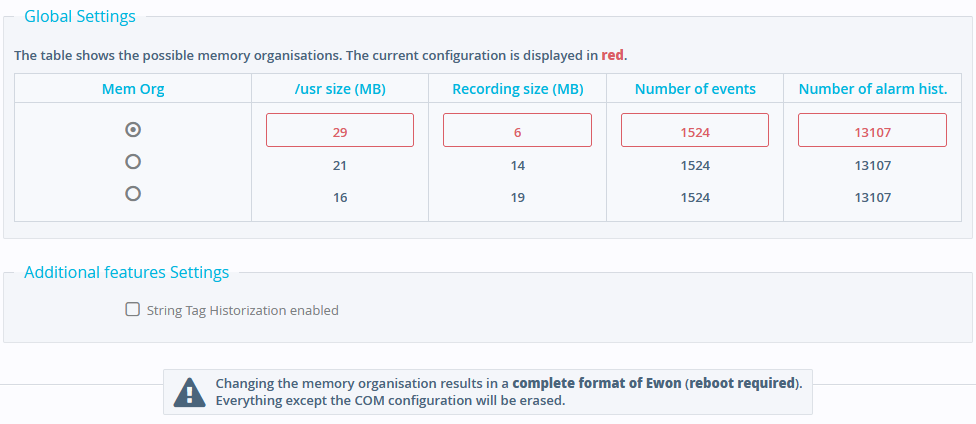Click the Recording size (MB) column header
Image resolution: width=976 pixels, height=424 pixels.
(517, 89)
